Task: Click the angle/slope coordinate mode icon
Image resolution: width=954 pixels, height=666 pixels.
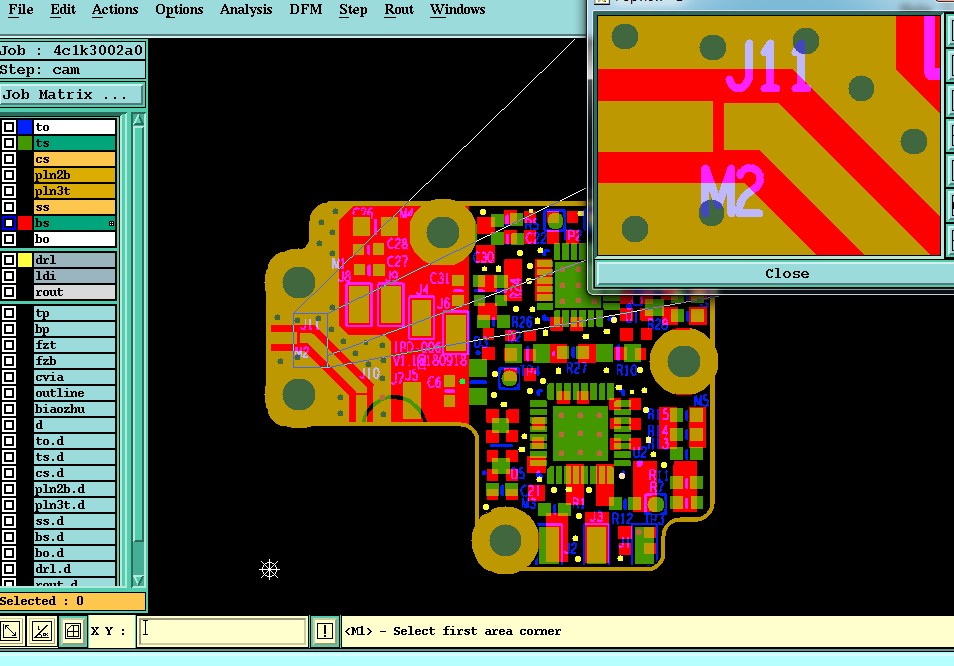Action: click(x=41, y=631)
